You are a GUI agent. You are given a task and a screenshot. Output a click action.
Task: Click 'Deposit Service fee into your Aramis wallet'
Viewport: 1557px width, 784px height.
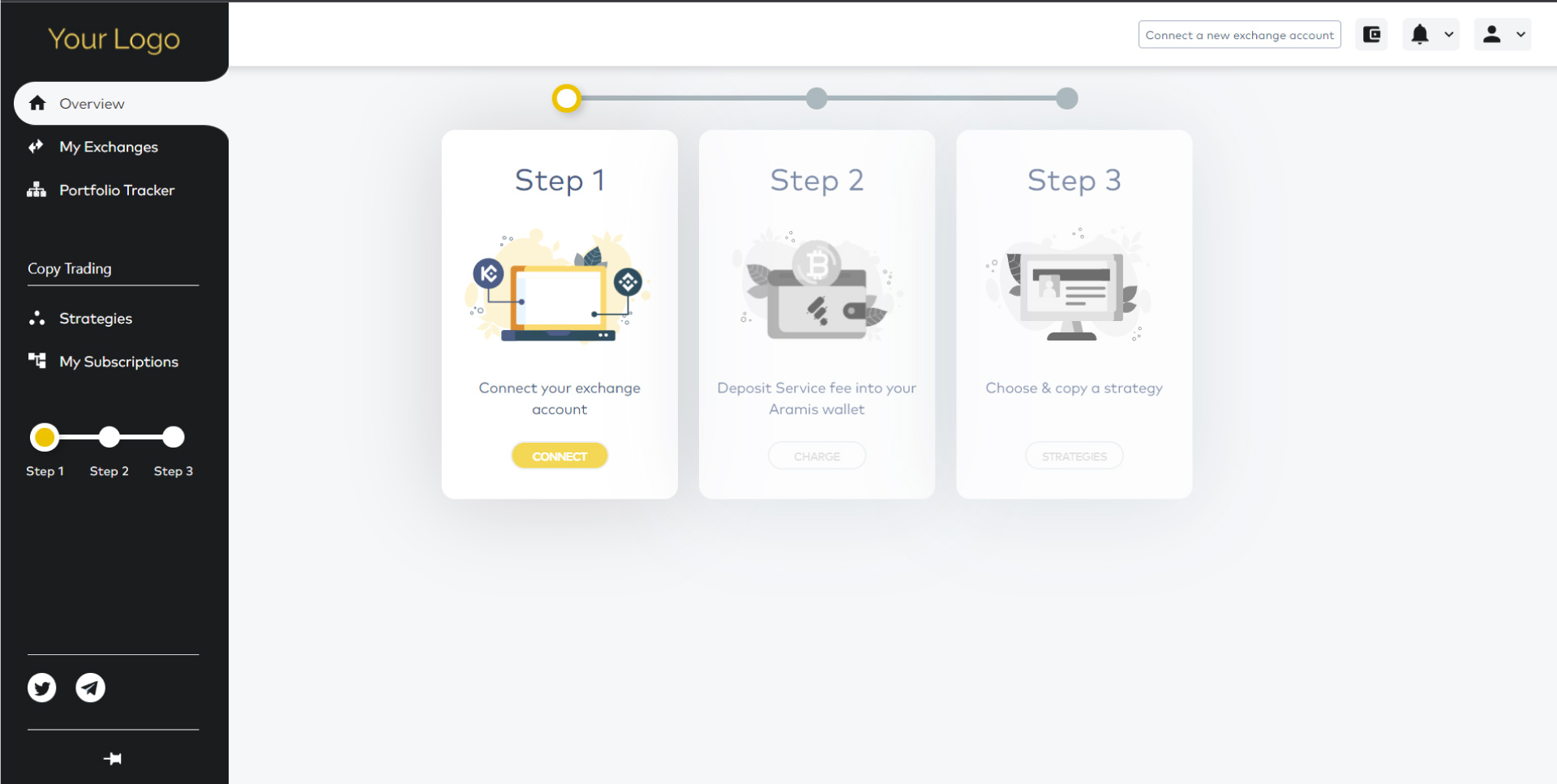(x=817, y=398)
